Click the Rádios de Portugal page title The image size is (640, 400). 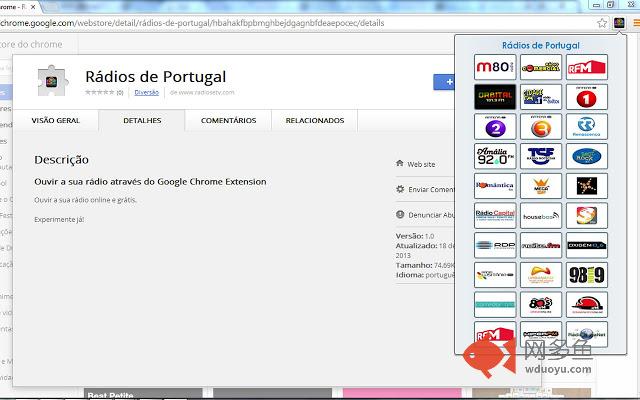pyautogui.click(x=156, y=77)
